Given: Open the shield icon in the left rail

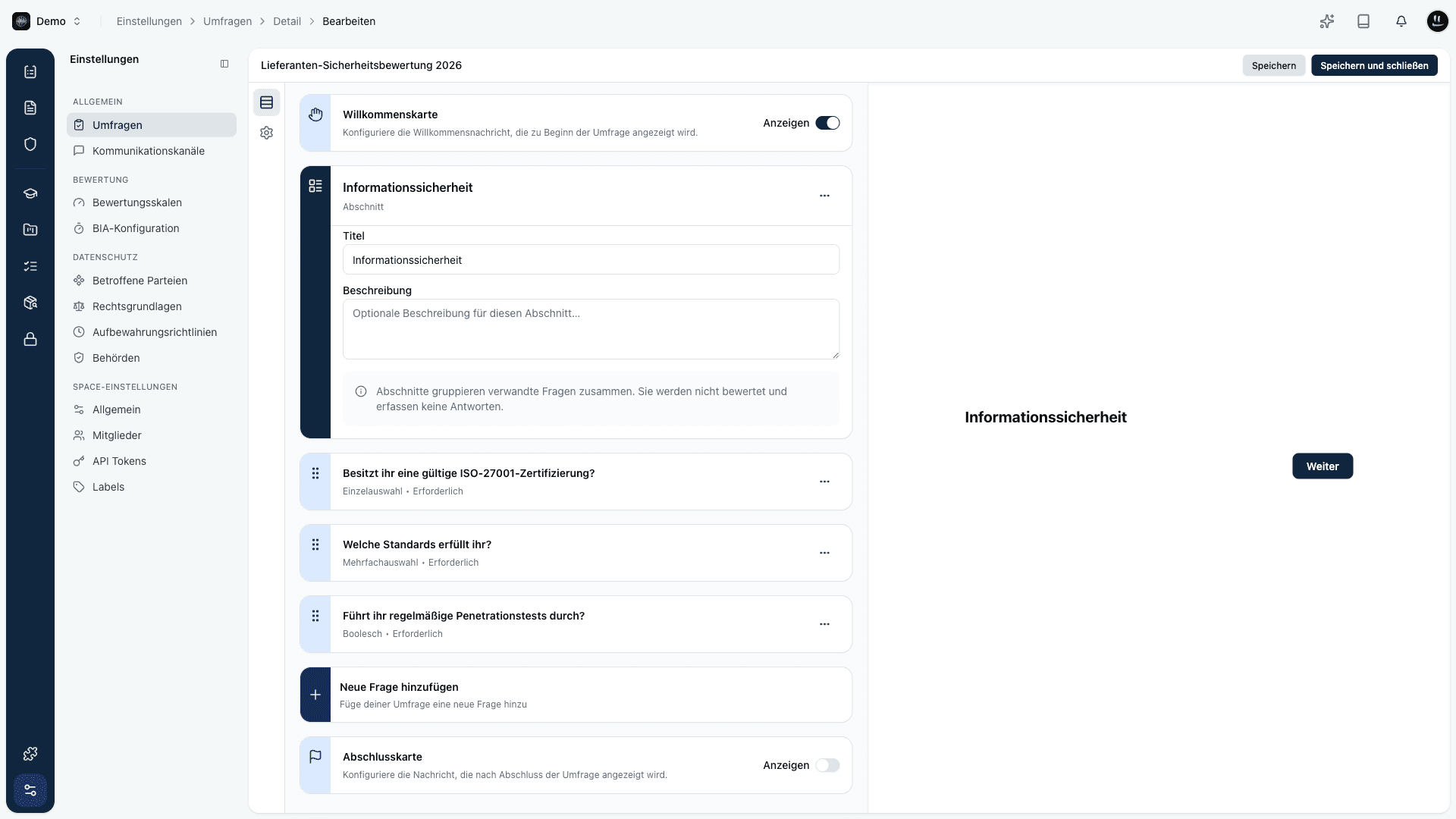Looking at the screenshot, I should click(x=30, y=144).
